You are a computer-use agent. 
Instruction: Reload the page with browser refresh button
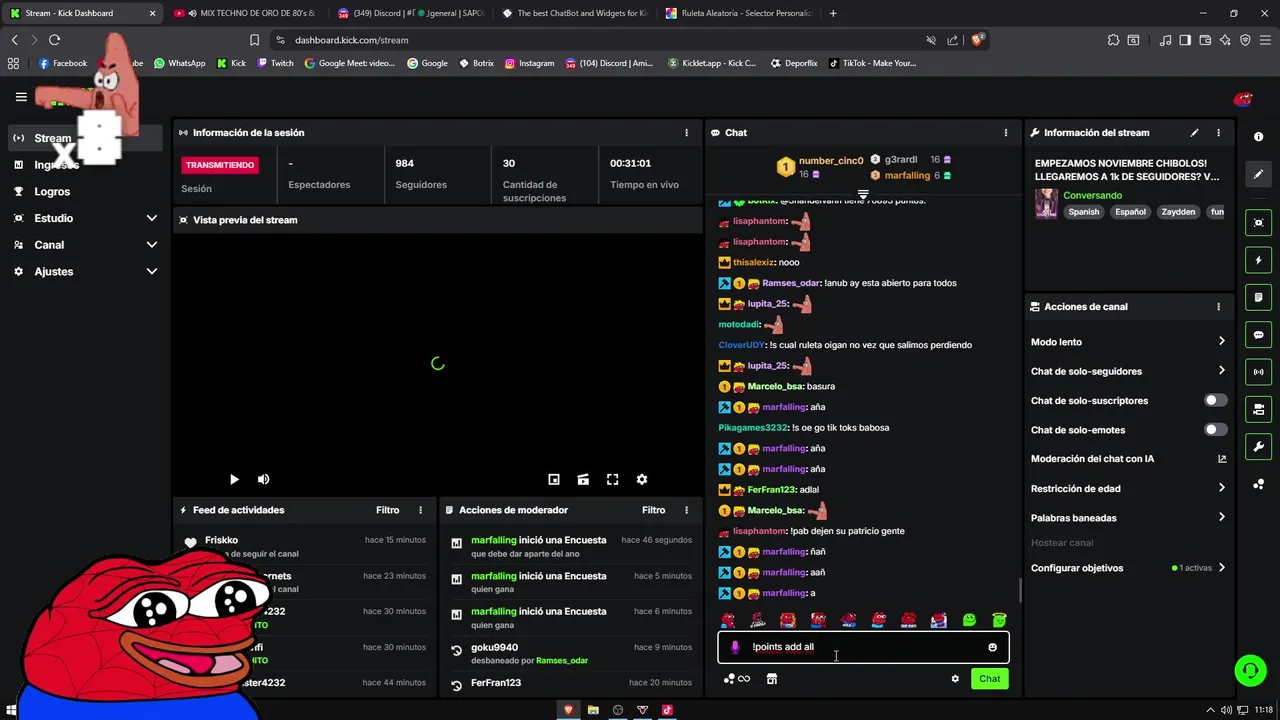click(x=54, y=40)
